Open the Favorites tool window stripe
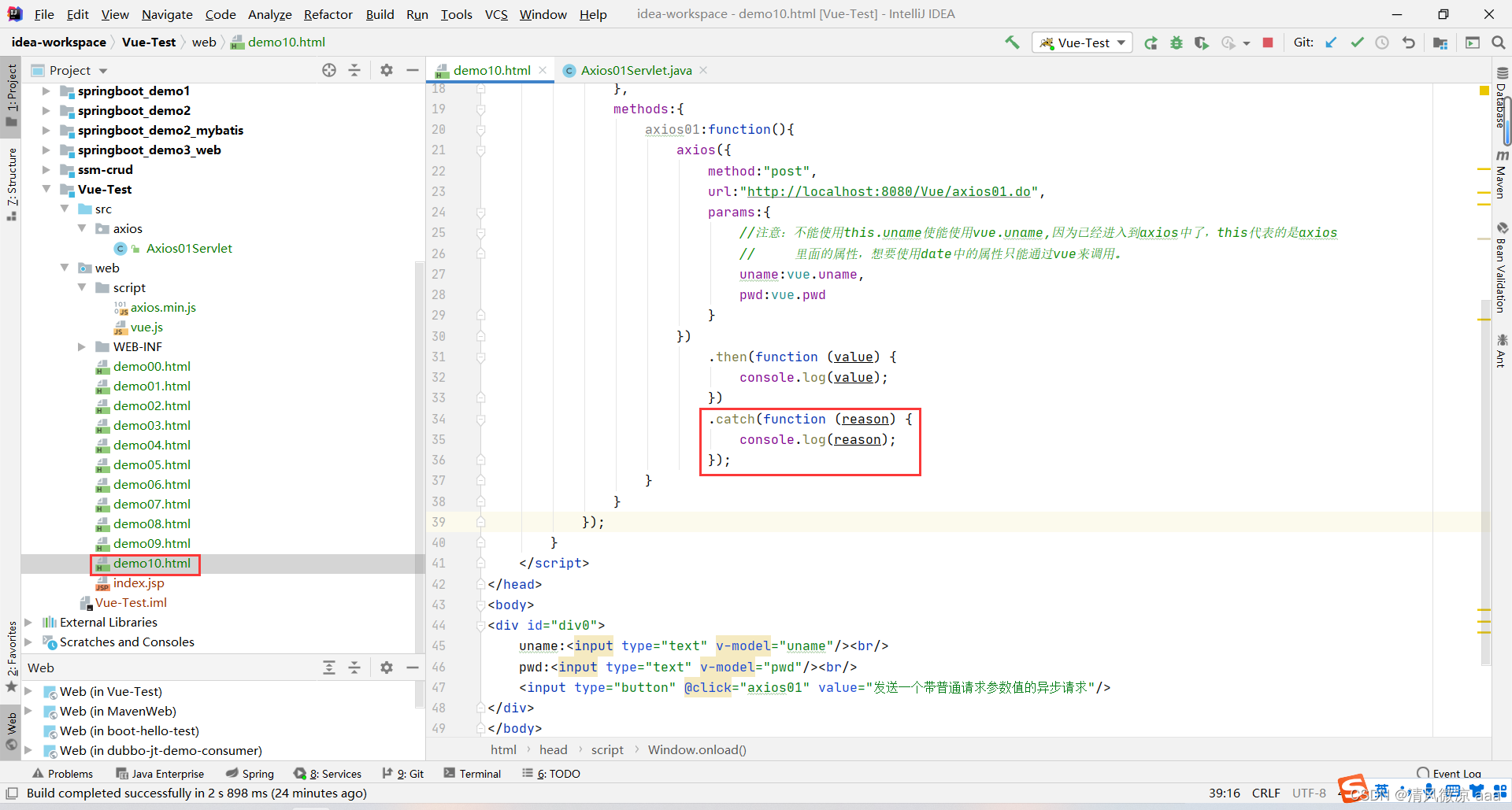This screenshot has height=810, width=1512. tap(11, 657)
